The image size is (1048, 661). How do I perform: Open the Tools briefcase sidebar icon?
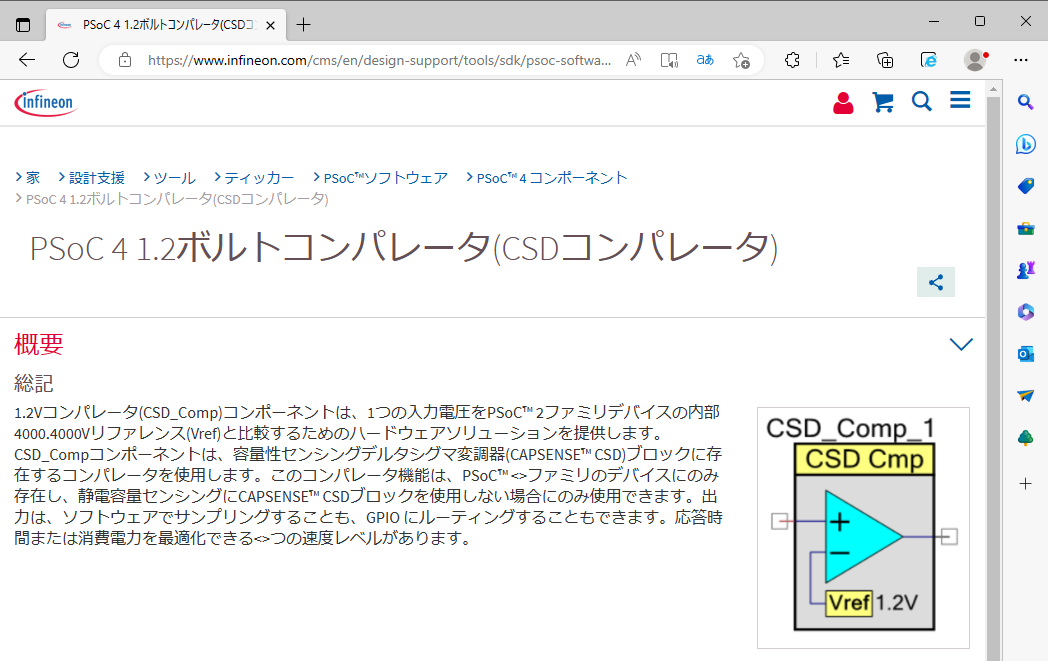pos(1025,229)
